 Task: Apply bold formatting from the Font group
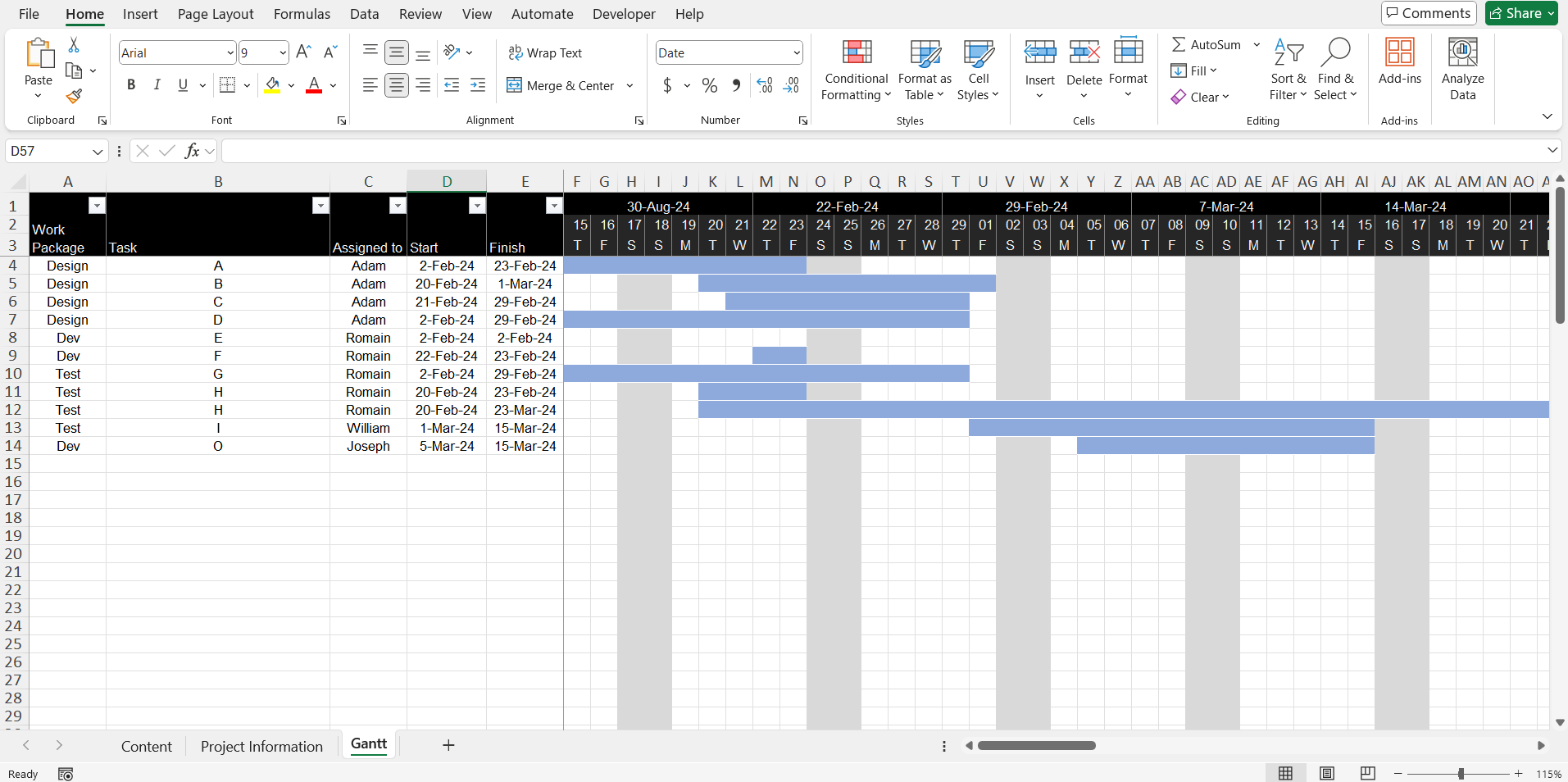point(130,84)
